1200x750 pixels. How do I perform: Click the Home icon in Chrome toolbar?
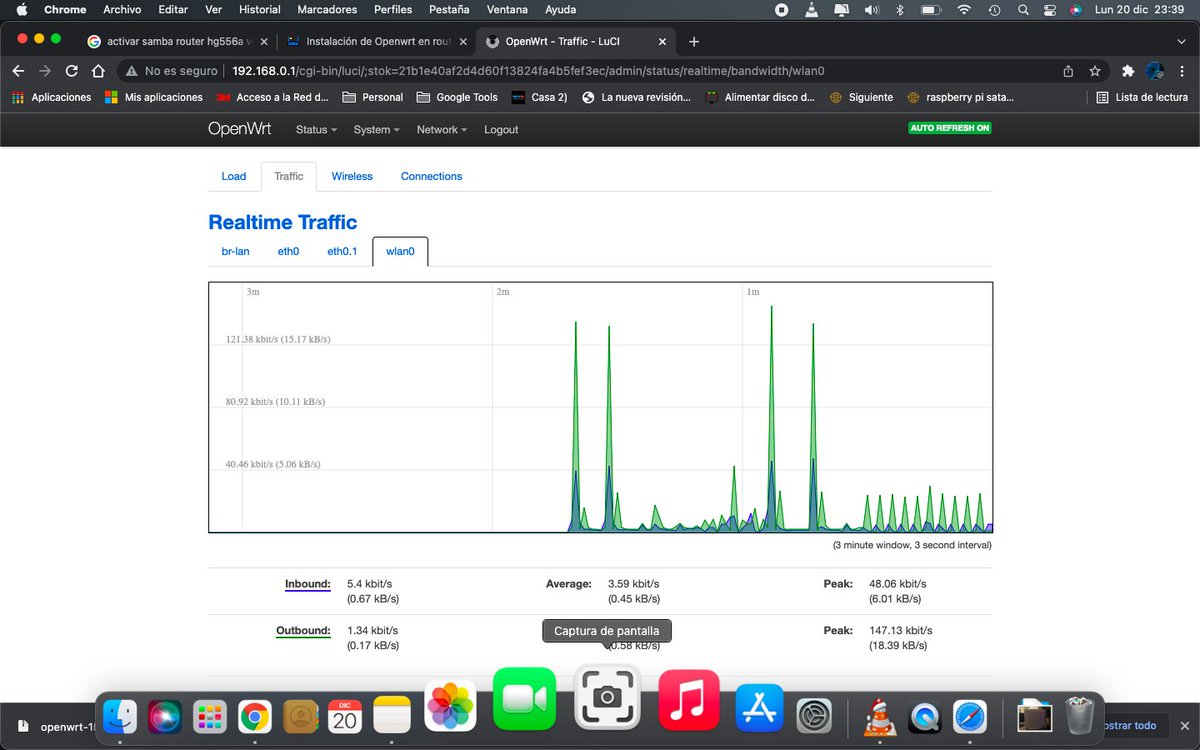click(x=98, y=71)
